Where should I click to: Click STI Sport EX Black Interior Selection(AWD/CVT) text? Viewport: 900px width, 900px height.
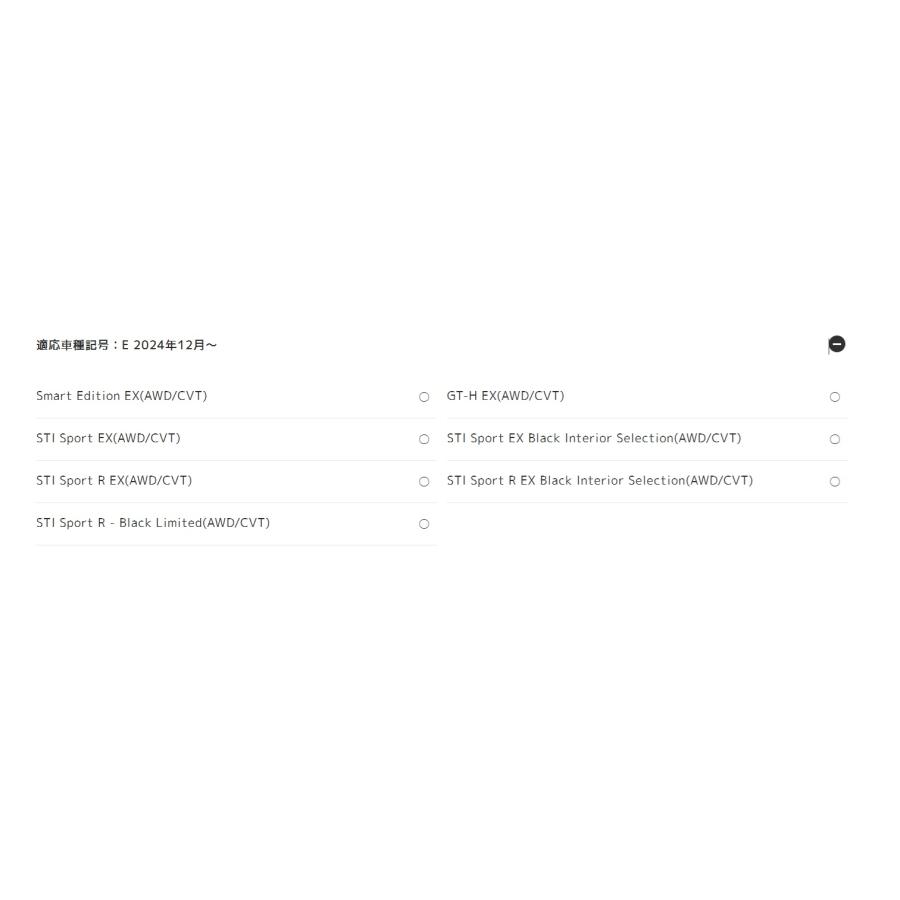tap(594, 439)
